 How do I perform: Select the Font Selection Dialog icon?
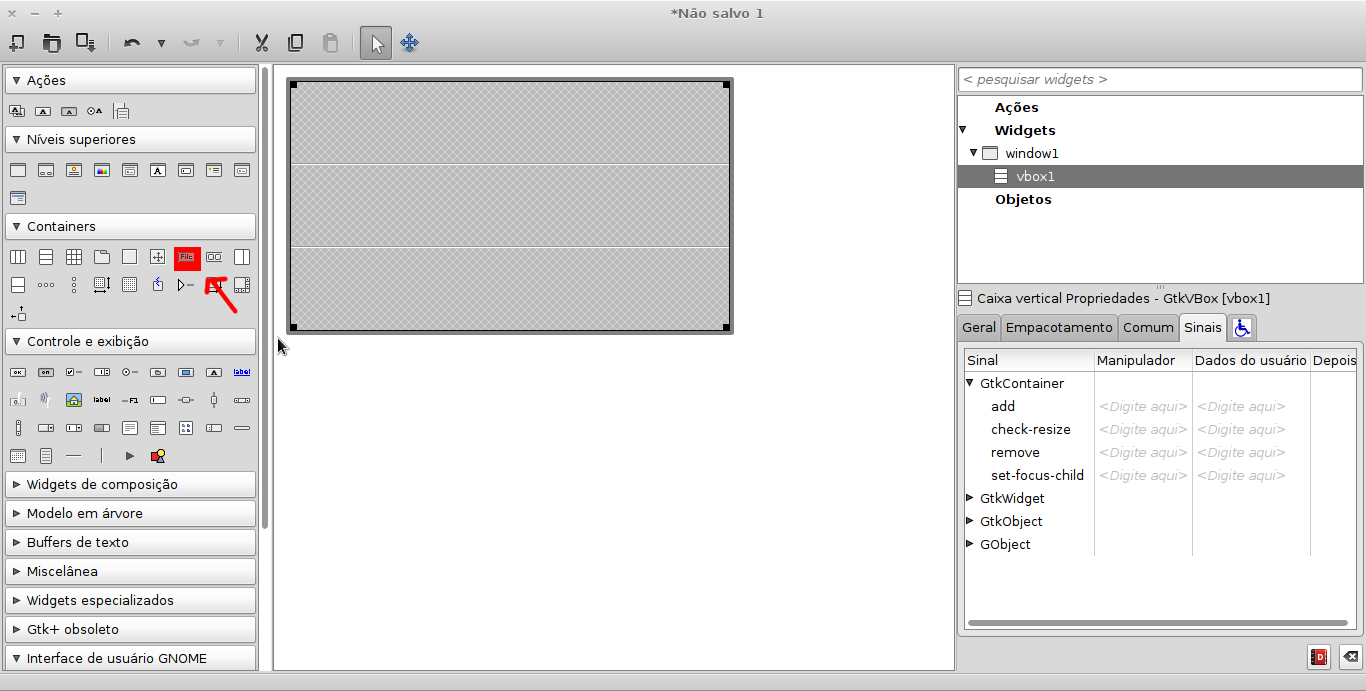158,170
